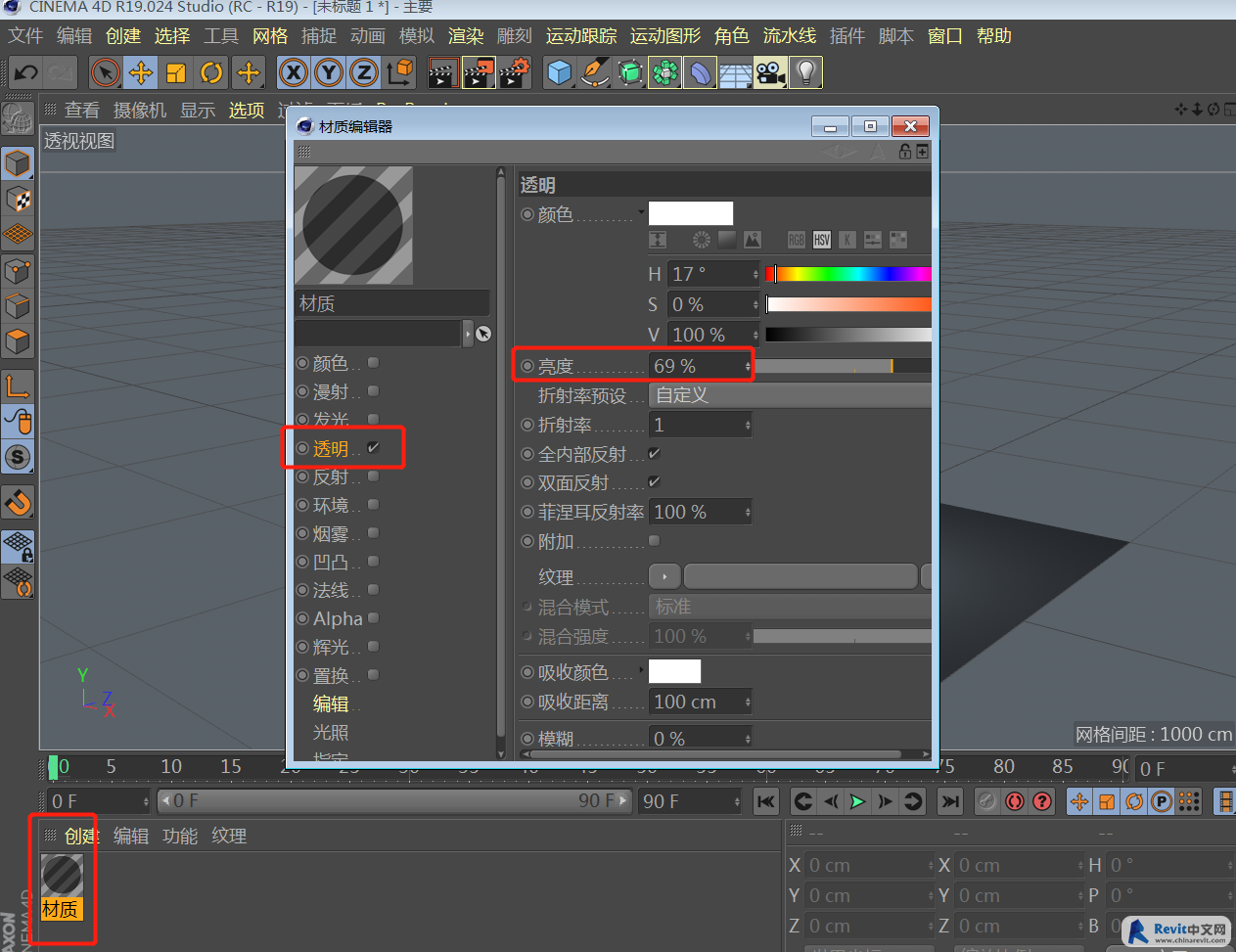Click the 材质 name input field
1236x952 pixels.
(391, 303)
